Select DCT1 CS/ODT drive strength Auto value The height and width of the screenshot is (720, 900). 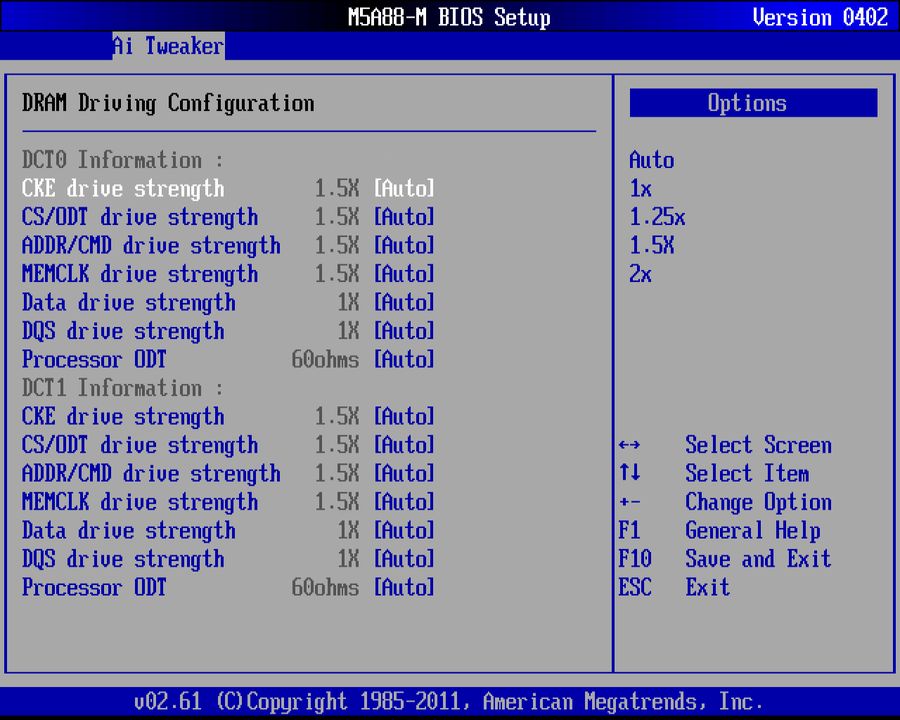[404, 445]
